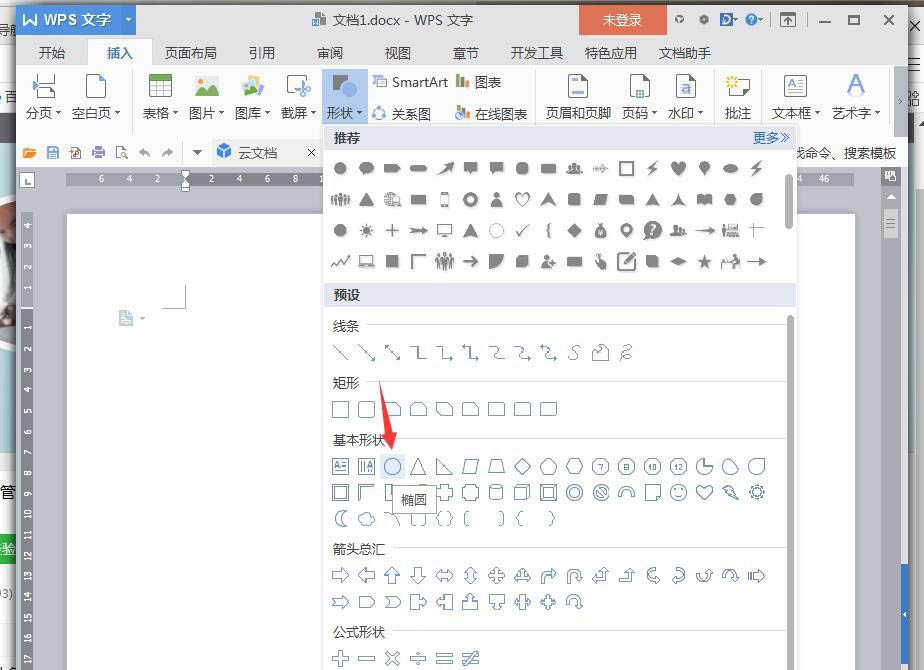924x670 pixels.
Task: Select the plain rectangle under 矩形
Action: (341, 409)
